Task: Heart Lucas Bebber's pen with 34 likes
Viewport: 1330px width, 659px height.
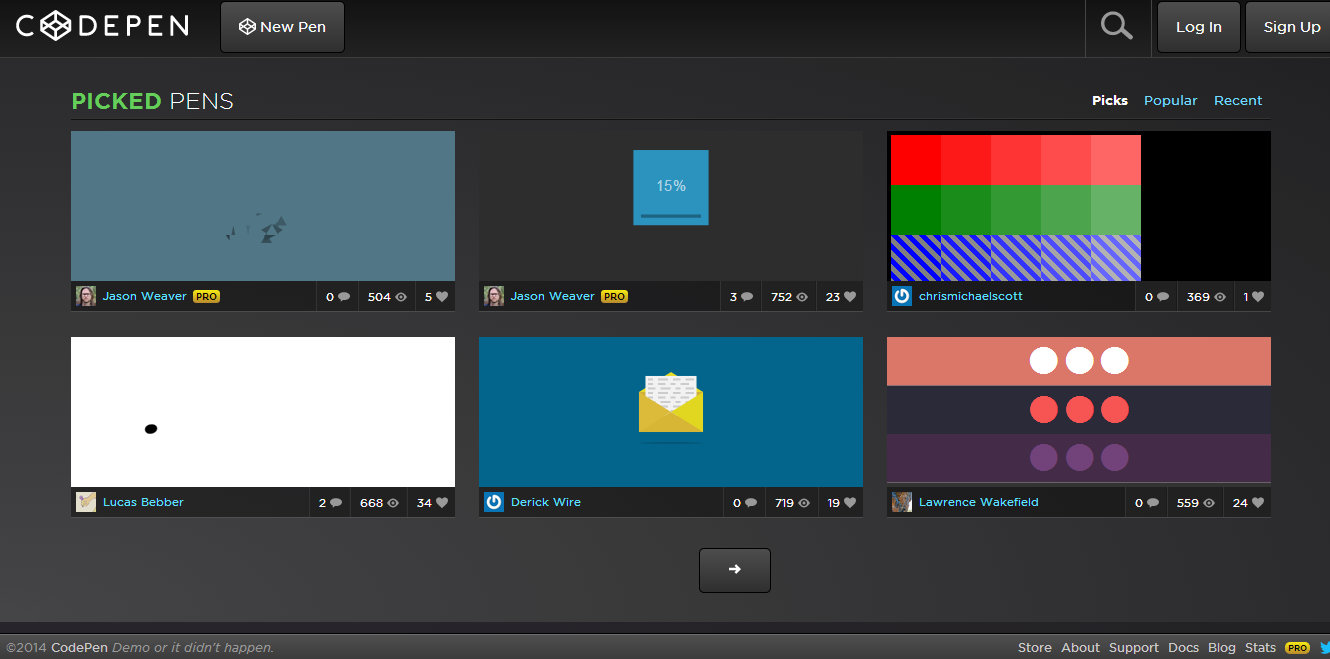Action: (x=432, y=503)
